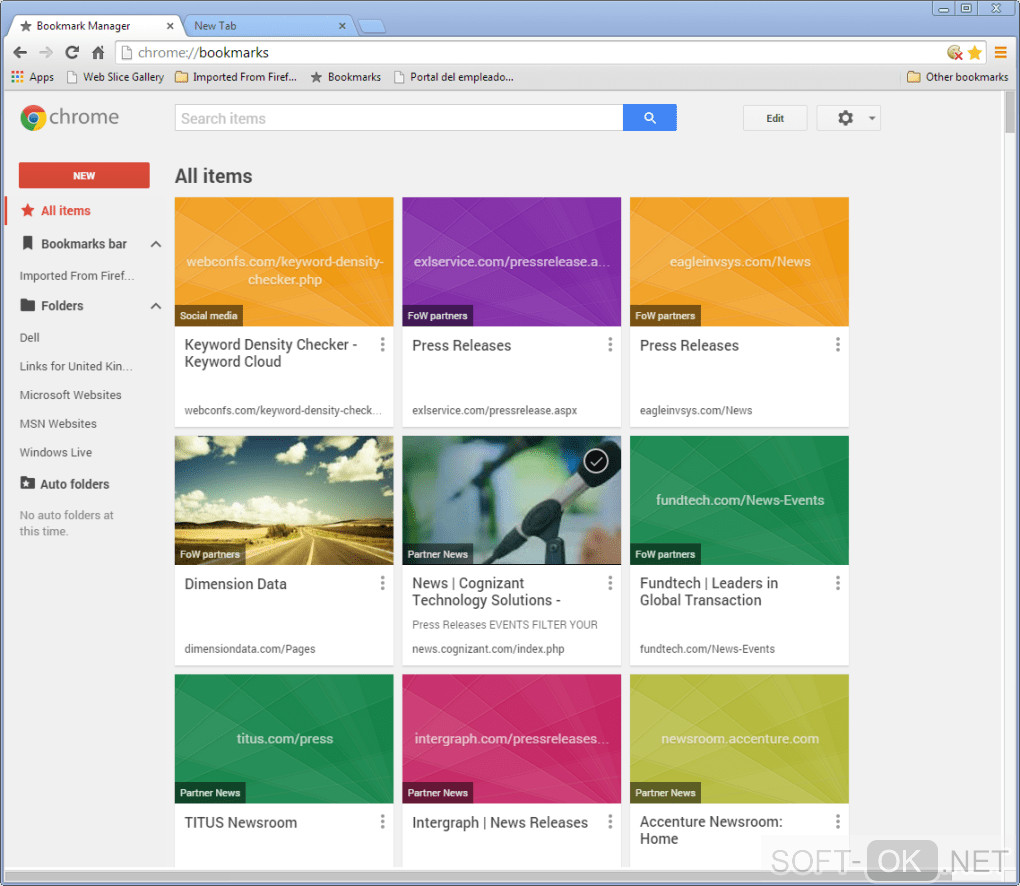Click the exlservice.com/pressrelease.aspx URL text

pos(494,410)
